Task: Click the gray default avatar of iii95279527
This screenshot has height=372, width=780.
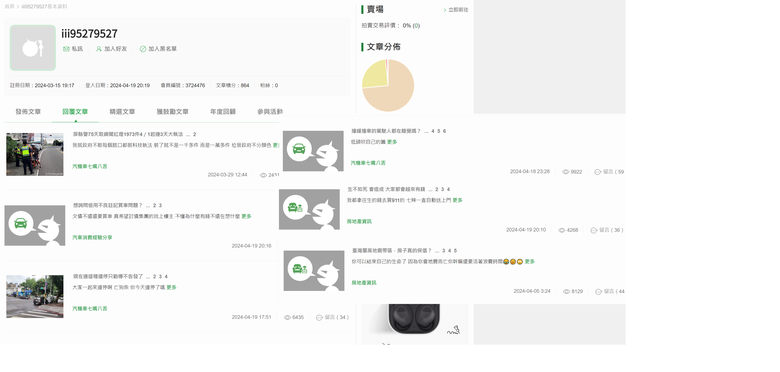Action: coord(33,48)
